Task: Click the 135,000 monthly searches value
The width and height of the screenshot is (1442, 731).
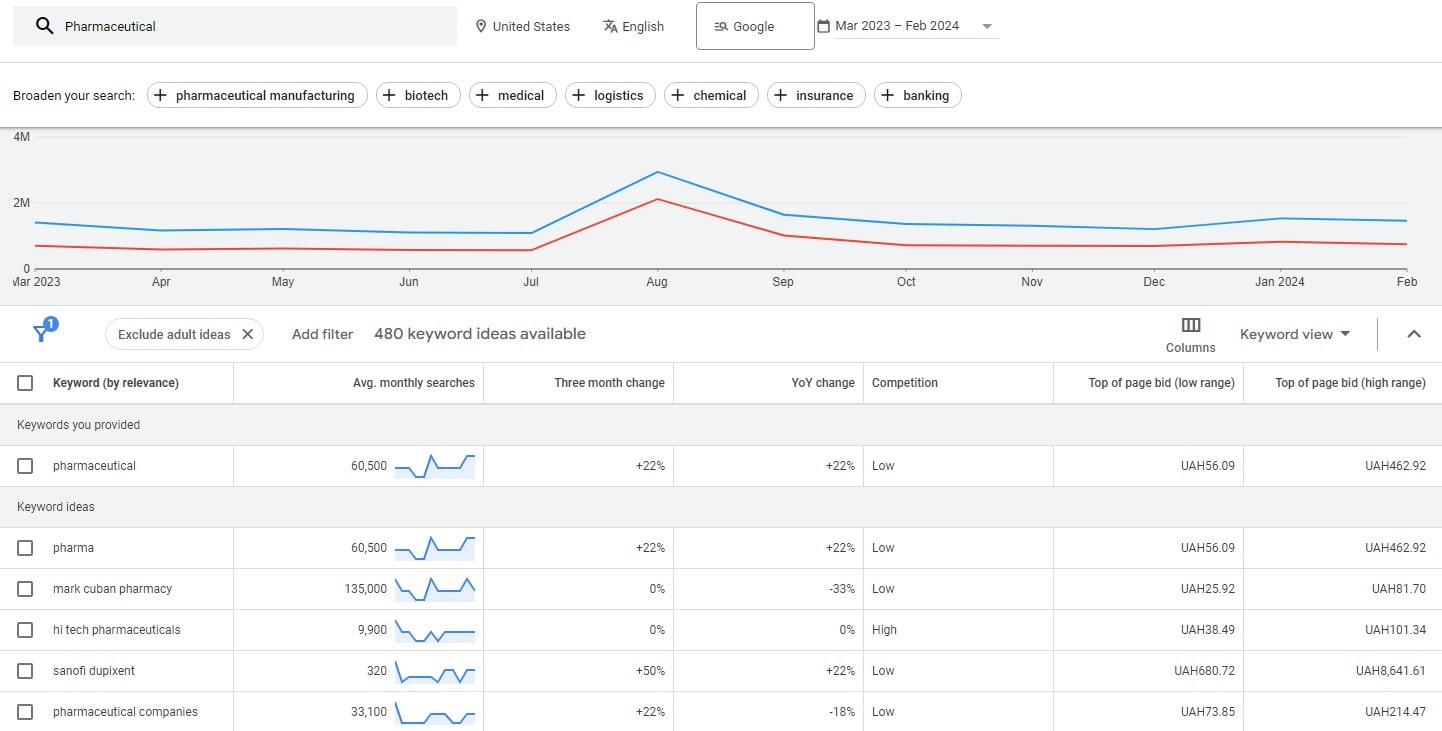Action: click(x=366, y=589)
